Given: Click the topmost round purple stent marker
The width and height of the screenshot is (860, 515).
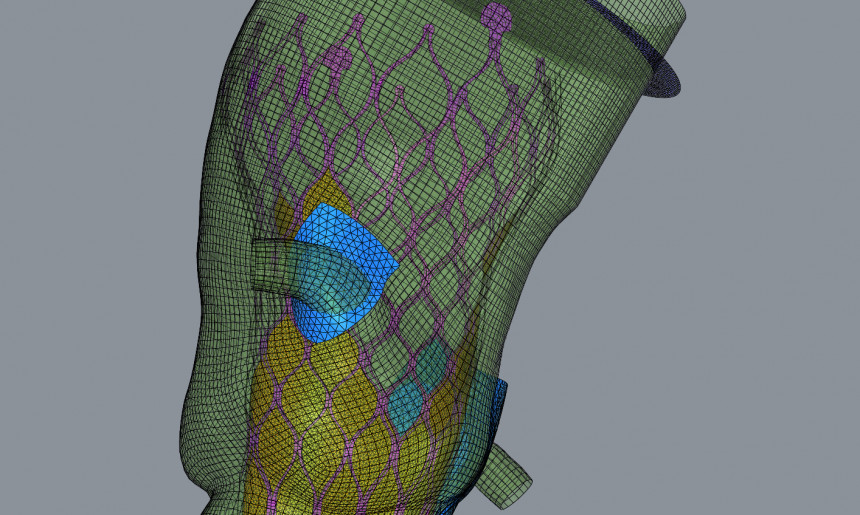Looking at the screenshot, I should tap(496, 18).
